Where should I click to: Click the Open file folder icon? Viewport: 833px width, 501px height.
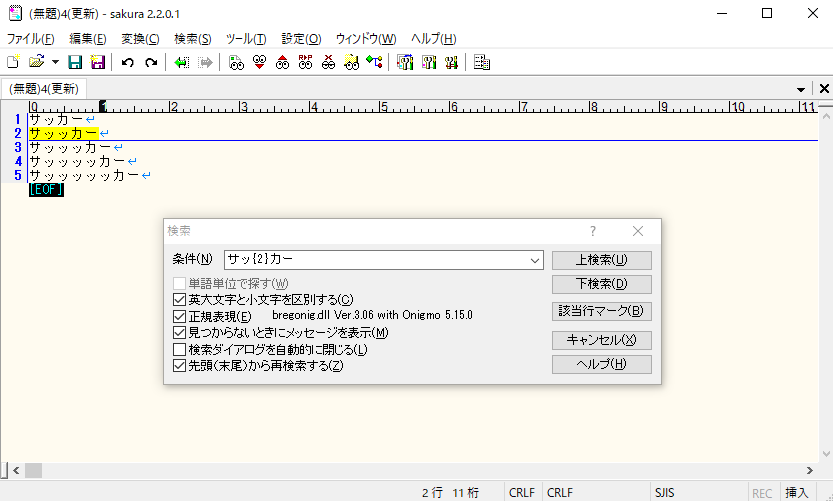coord(36,62)
